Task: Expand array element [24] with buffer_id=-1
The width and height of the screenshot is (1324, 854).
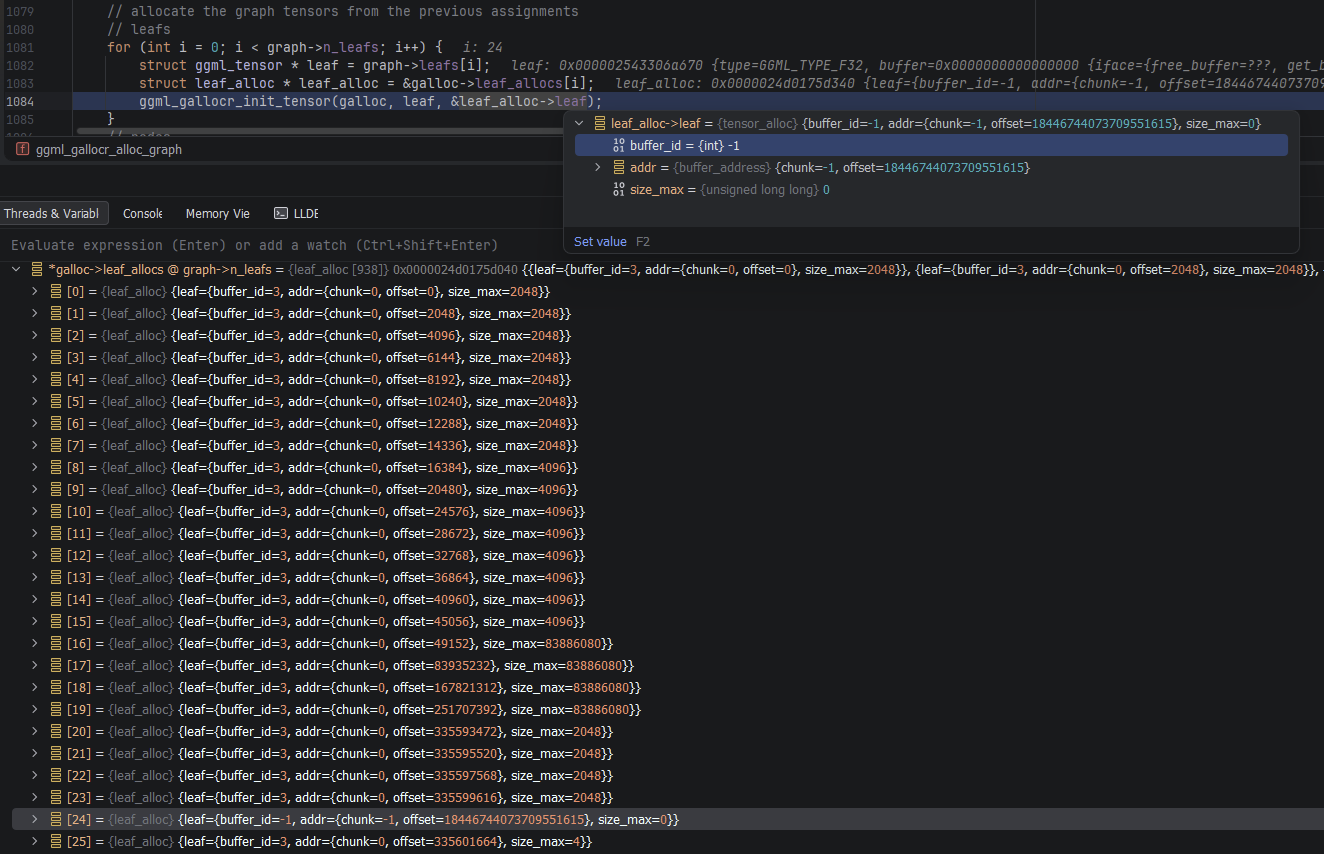Action: point(35,819)
